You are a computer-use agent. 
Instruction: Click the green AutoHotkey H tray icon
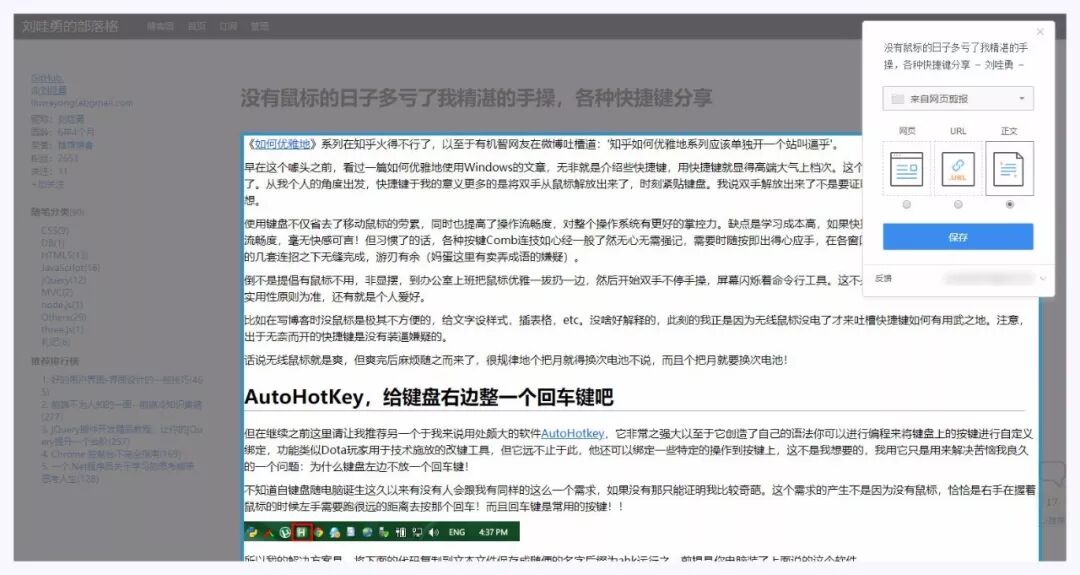pos(301,532)
